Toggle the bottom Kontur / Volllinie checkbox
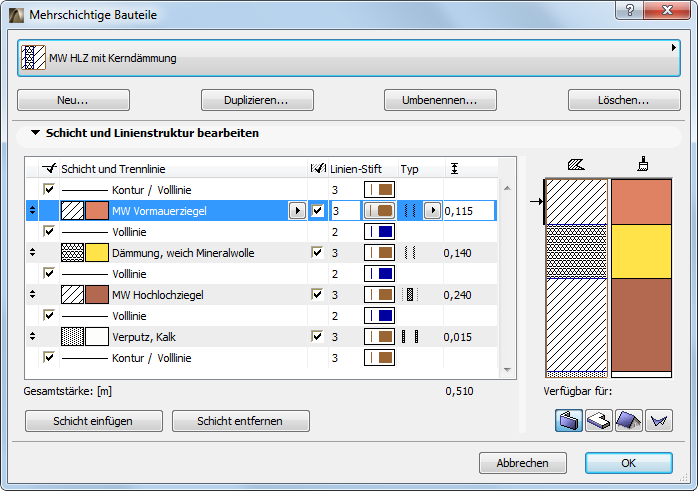The image size is (698, 491). click(x=49, y=357)
